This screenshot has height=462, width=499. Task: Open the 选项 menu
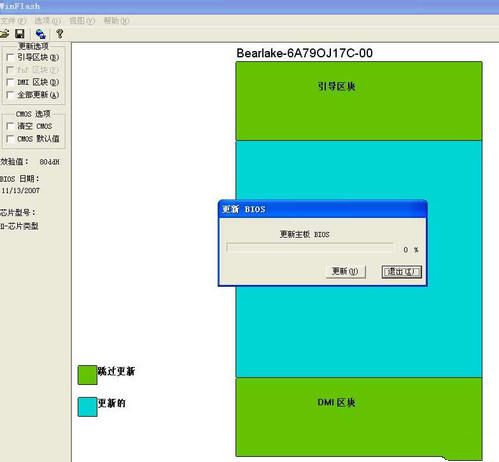(x=48, y=21)
